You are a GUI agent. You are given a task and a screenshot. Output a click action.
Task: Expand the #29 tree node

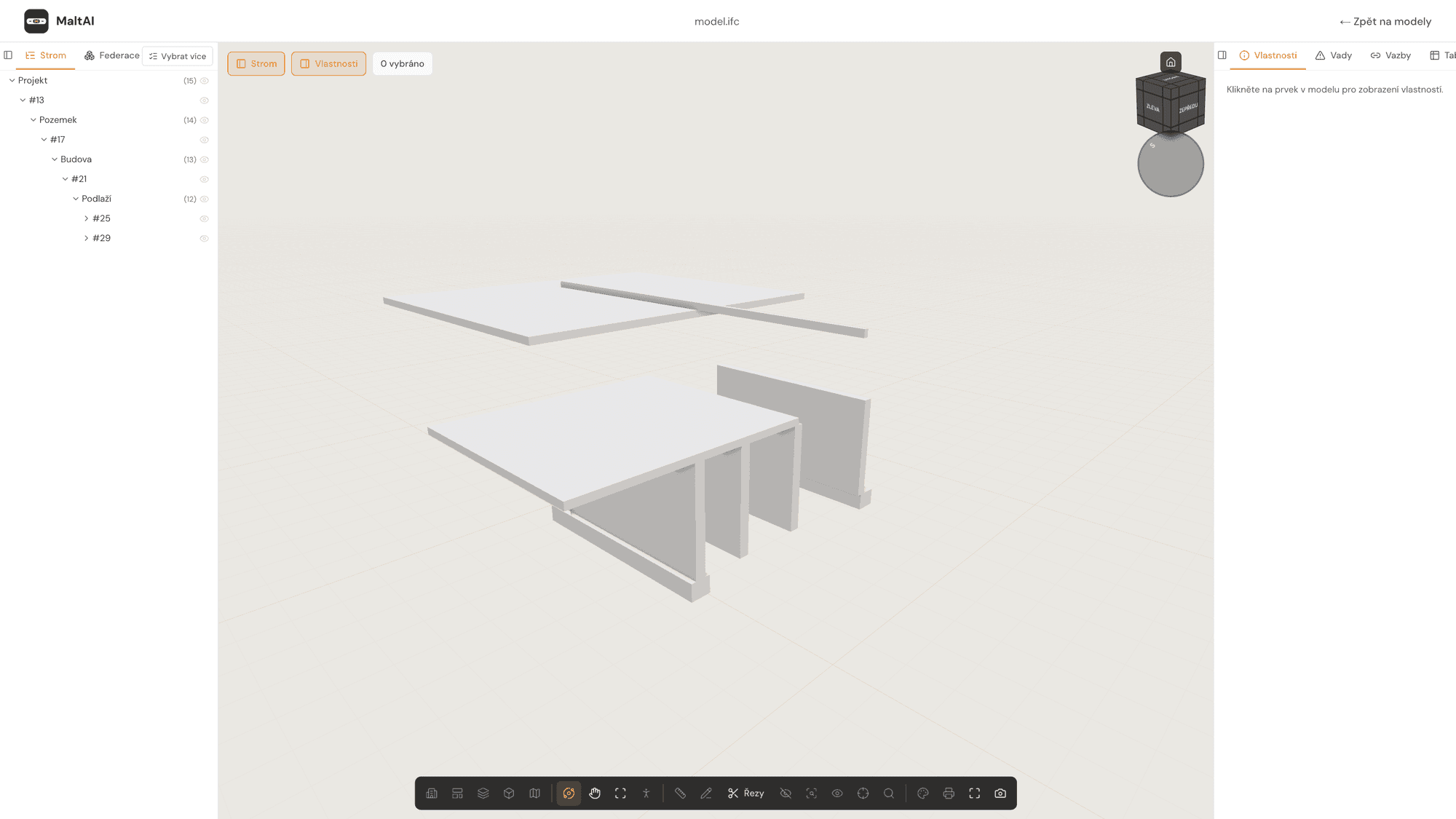click(87, 238)
